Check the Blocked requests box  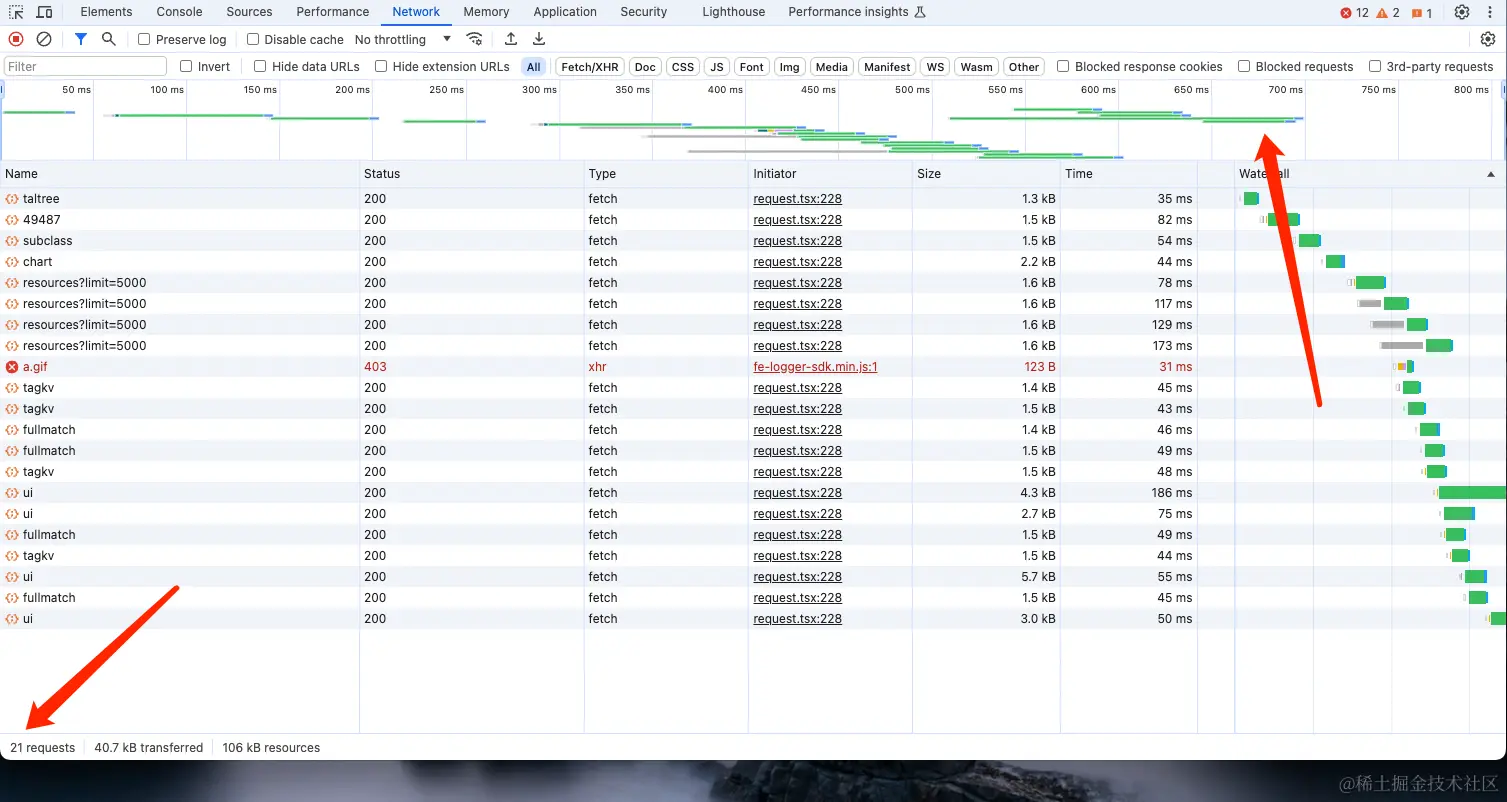[1244, 66]
